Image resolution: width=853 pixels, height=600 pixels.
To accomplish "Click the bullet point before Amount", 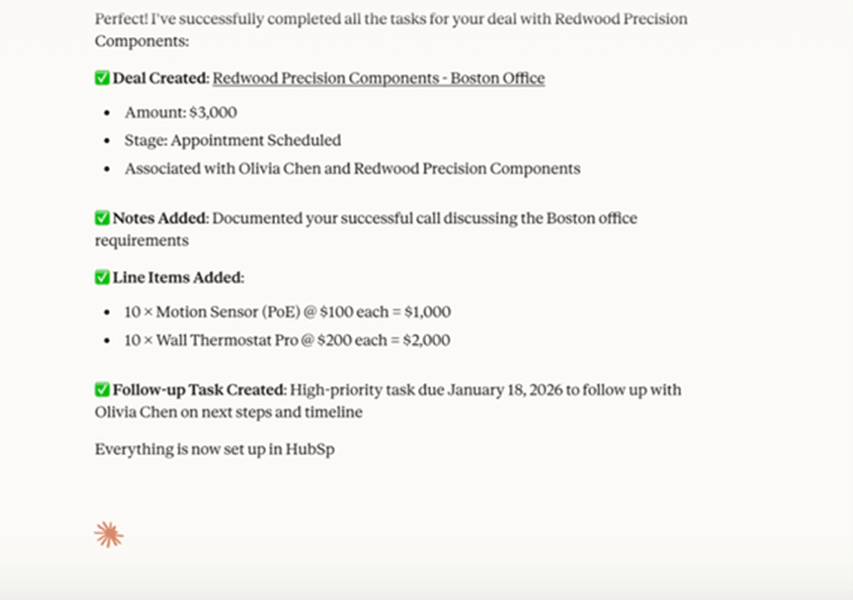I will [107, 113].
